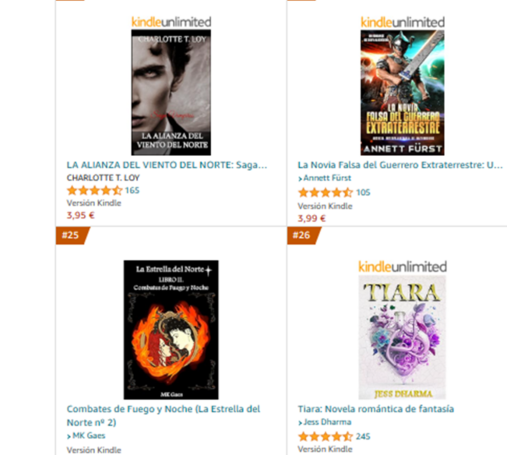This screenshot has width=507, height=455.
Task: Open Tiara: Novela romántica de fantasía link
Action: pos(376,409)
